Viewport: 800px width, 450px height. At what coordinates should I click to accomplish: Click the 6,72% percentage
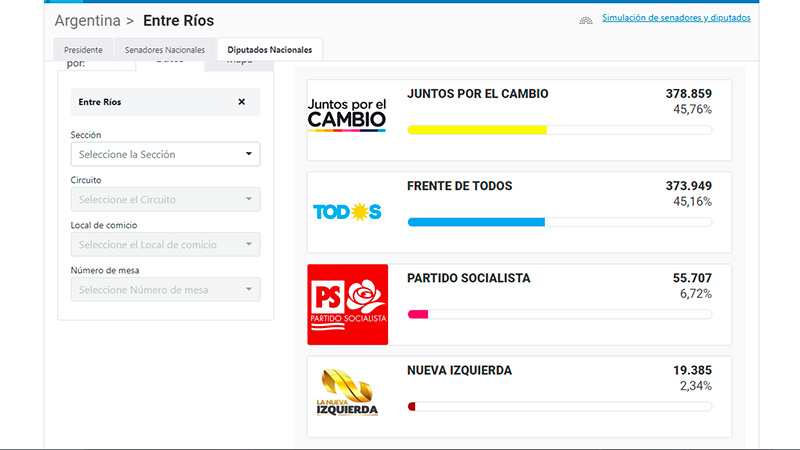click(696, 294)
